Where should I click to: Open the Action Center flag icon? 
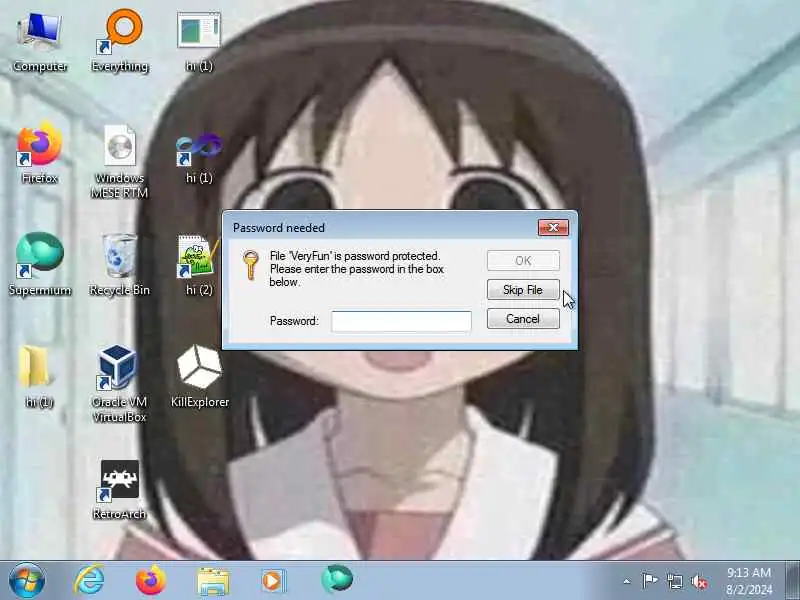(649, 581)
